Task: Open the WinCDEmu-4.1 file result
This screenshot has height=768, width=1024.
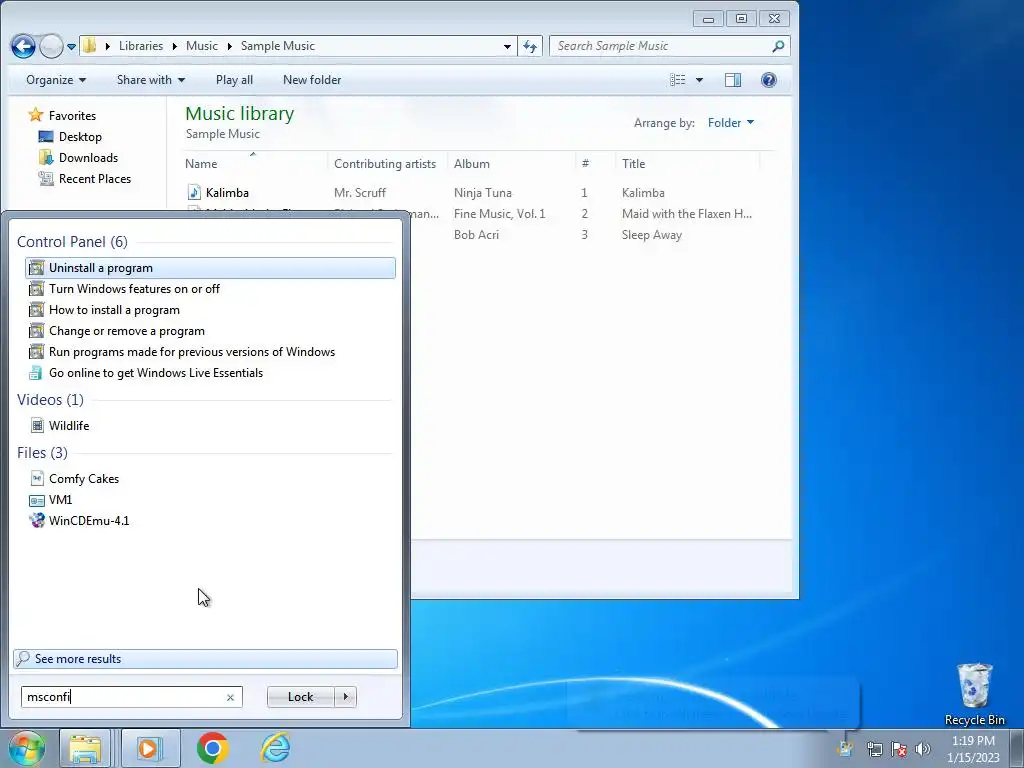Action: tap(210, 520)
